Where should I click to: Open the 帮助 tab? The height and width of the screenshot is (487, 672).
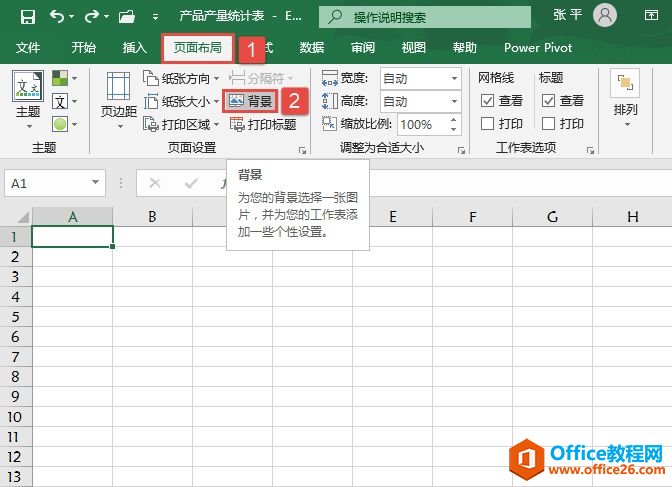pyautogui.click(x=465, y=48)
